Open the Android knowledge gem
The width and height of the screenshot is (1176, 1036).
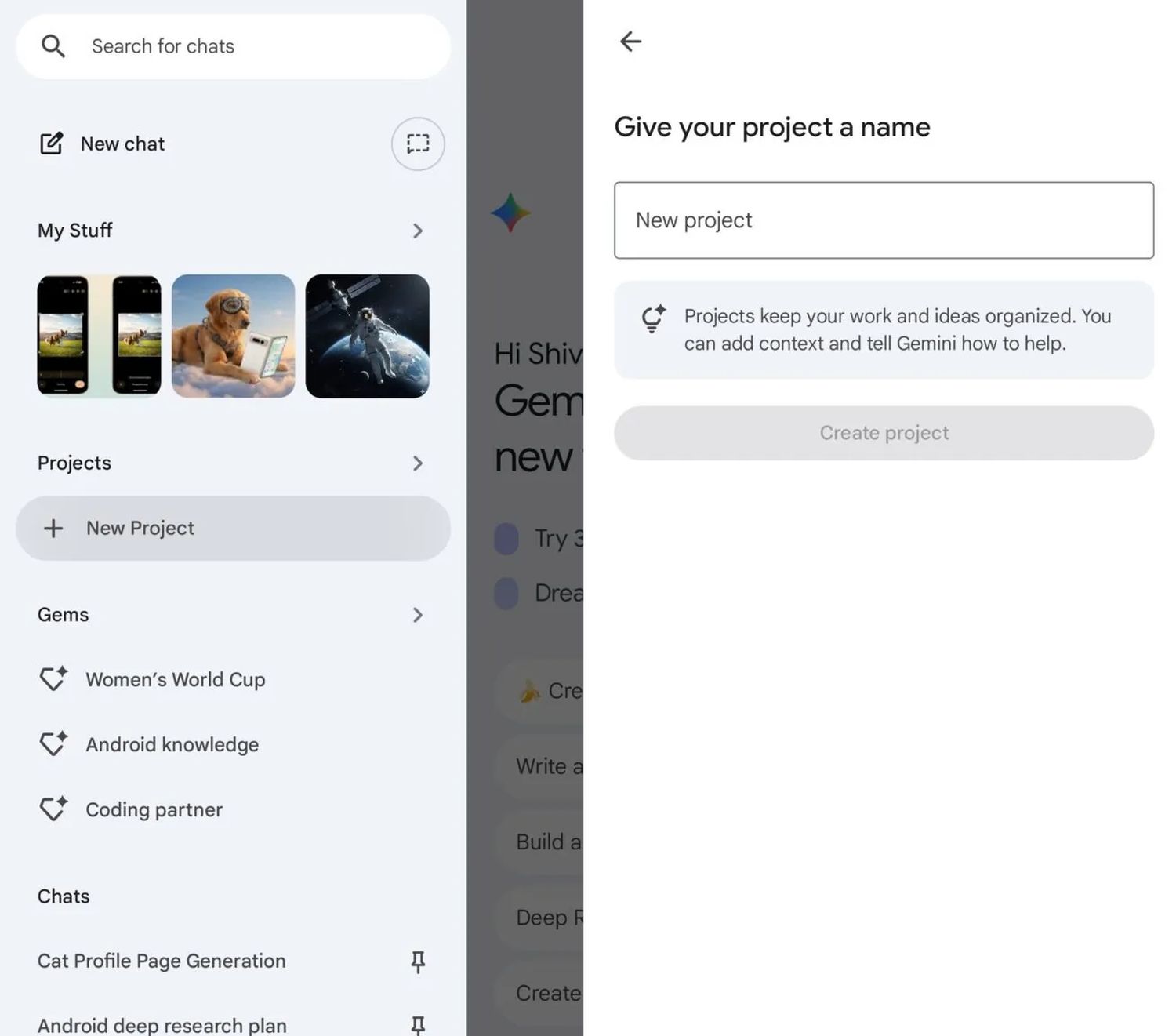172,744
